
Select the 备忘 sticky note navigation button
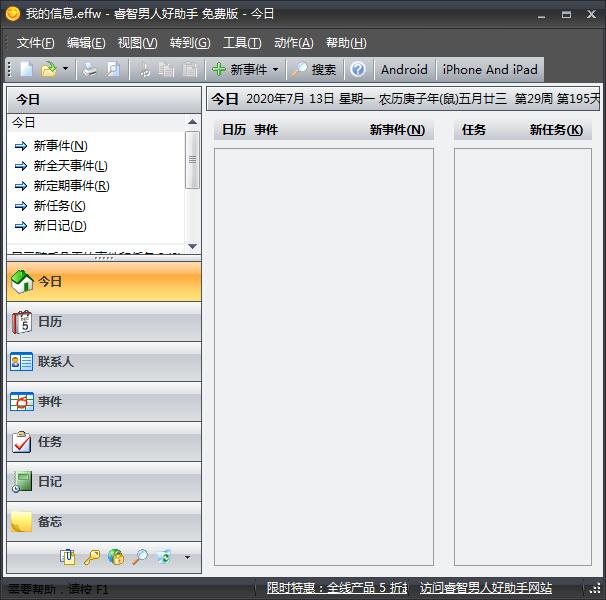[104, 522]
